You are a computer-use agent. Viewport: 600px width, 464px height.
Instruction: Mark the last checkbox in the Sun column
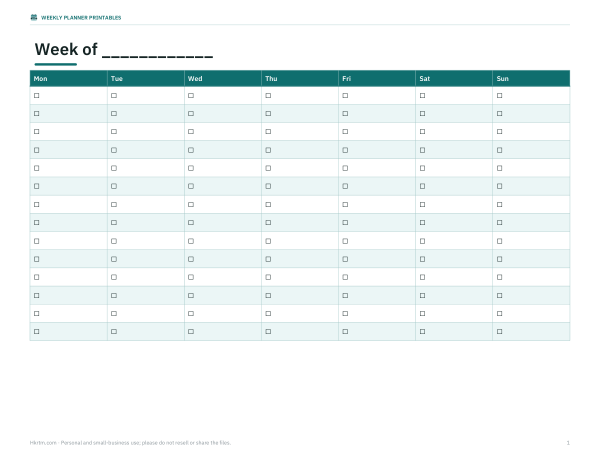[x=499, y=332]
